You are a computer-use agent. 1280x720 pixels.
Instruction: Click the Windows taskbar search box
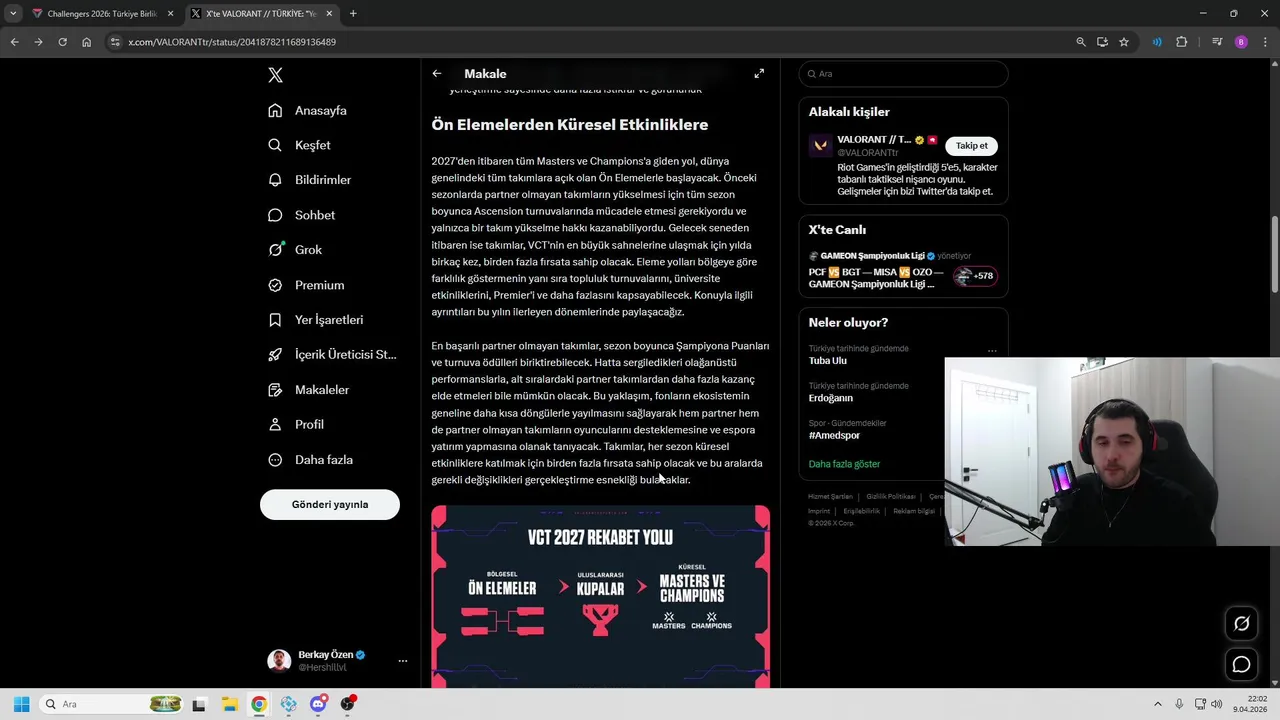(111, 704)
